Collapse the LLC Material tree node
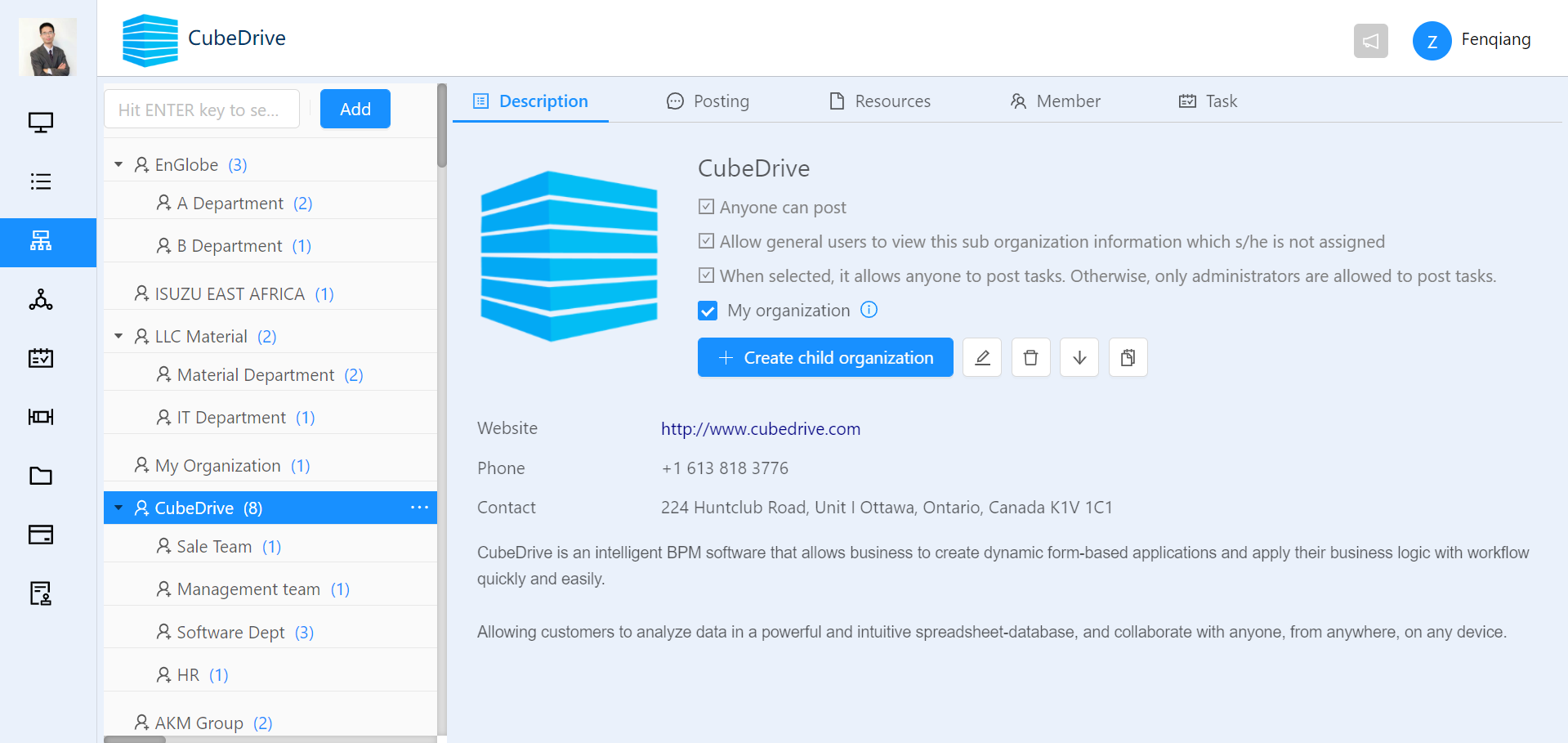1568x743 pixels. point(118,337)
